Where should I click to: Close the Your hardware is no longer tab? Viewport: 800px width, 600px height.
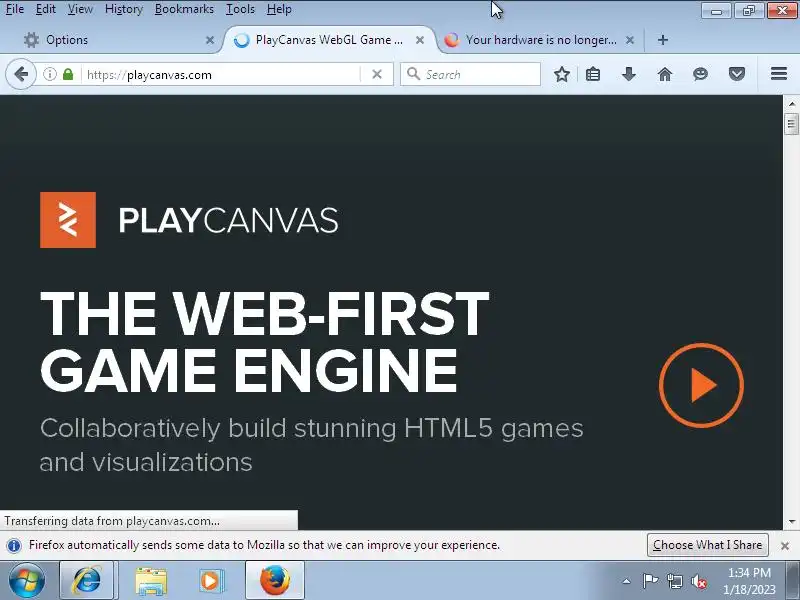click(630, 40)
